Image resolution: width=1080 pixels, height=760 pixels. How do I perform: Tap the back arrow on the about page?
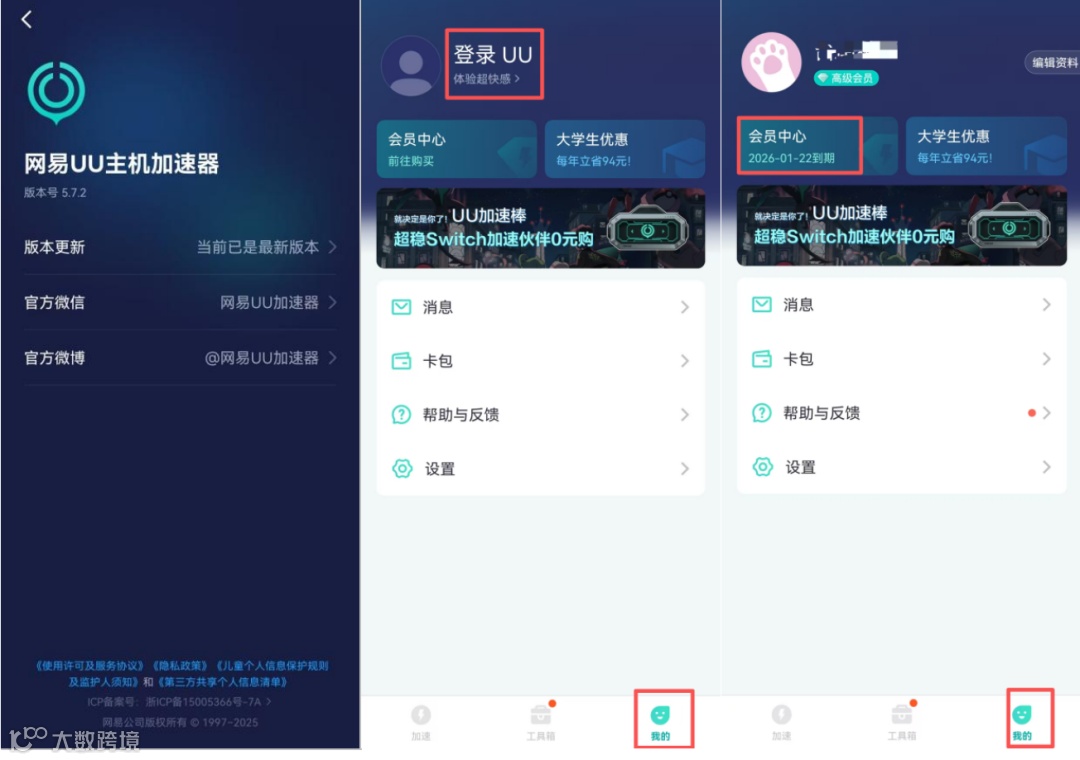[x=27, y=19]
